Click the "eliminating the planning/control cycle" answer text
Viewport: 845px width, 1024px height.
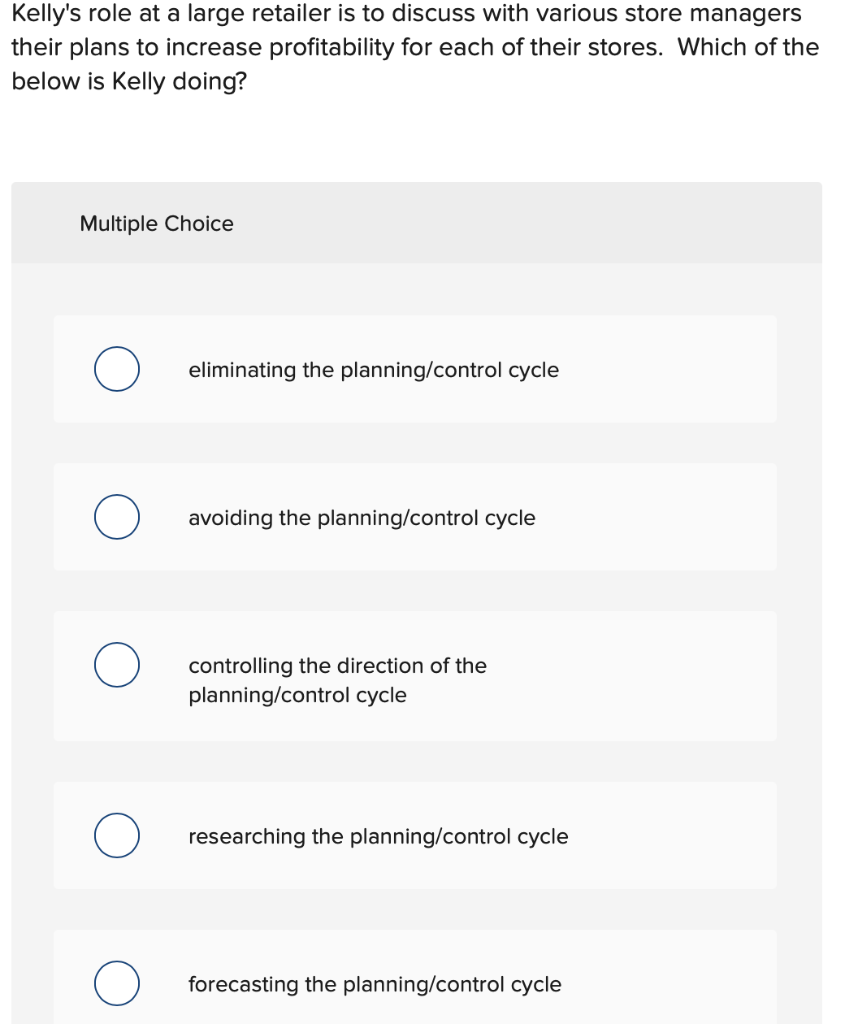[373, 370]
